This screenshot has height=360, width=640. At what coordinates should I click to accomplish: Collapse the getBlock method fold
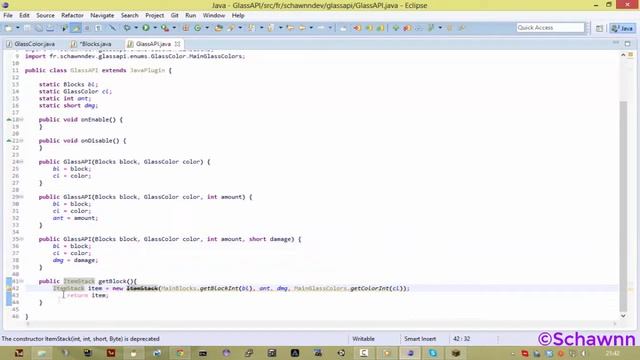click(x=22, y=281)
